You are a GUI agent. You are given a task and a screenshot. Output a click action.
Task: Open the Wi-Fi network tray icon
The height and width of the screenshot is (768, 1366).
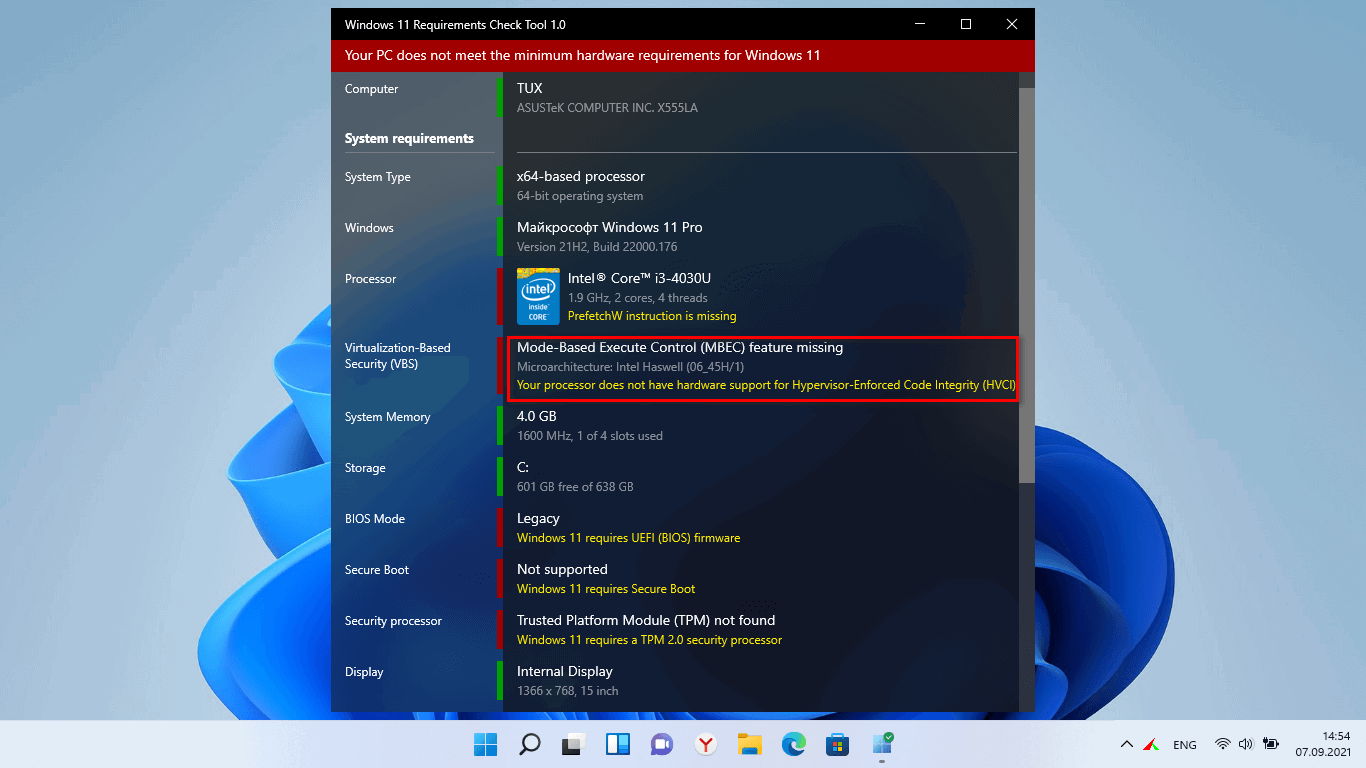coord(1223,744)
